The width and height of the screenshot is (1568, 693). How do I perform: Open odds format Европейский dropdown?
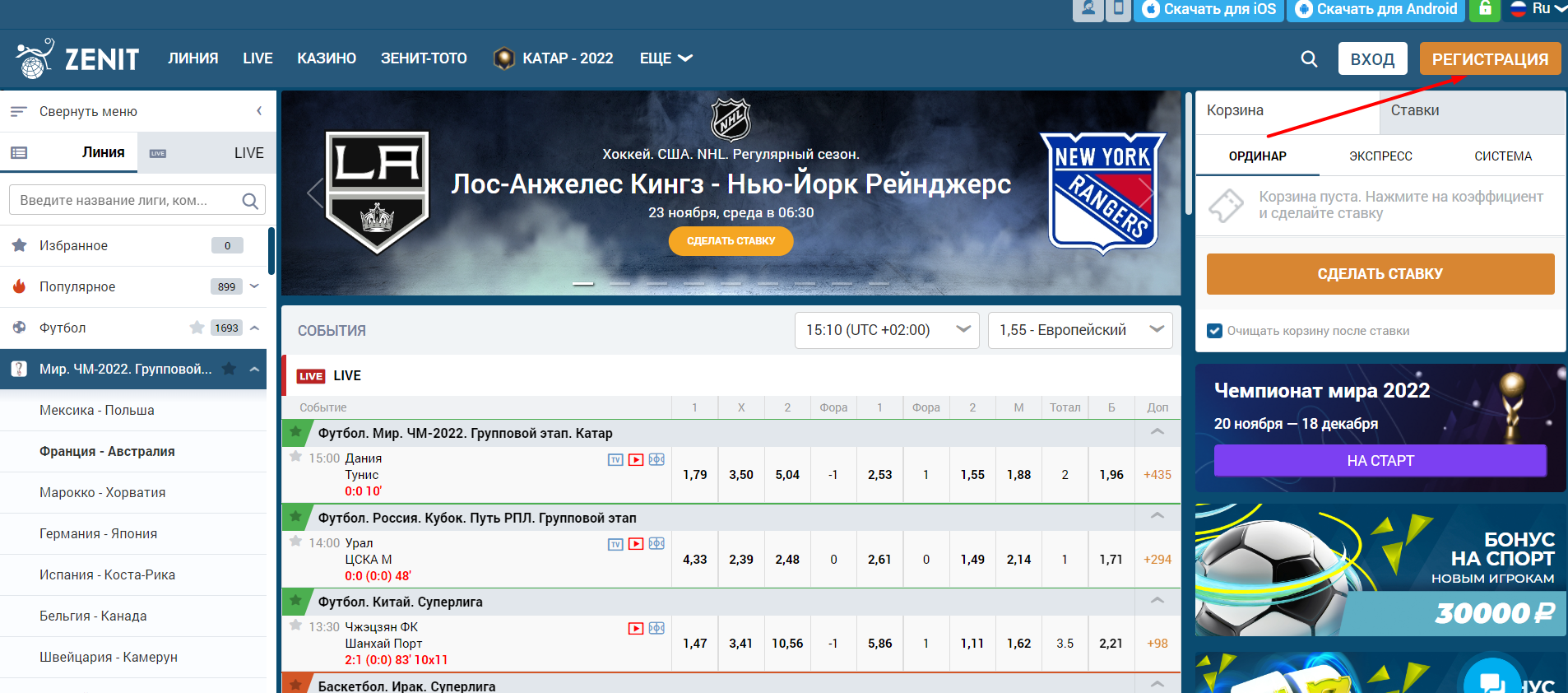coord(1080,330)
